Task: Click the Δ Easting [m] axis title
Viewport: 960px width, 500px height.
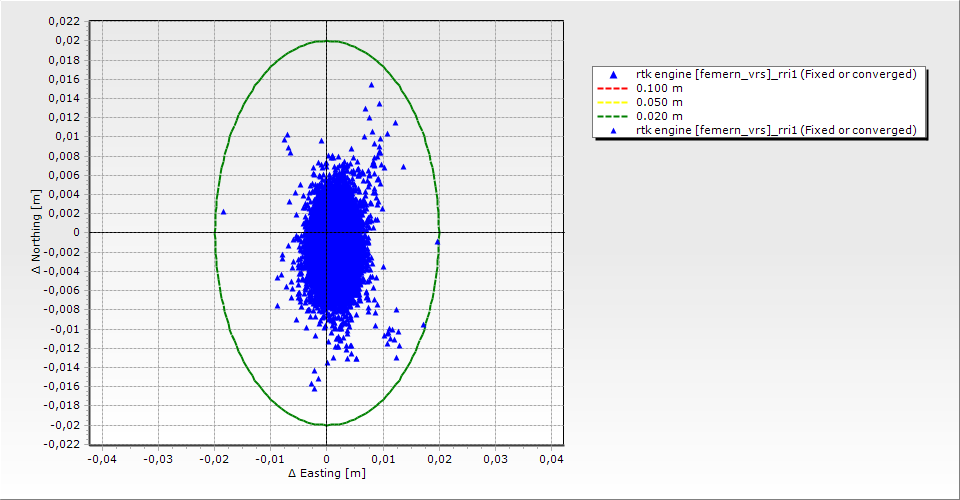Action: (326, 473)
